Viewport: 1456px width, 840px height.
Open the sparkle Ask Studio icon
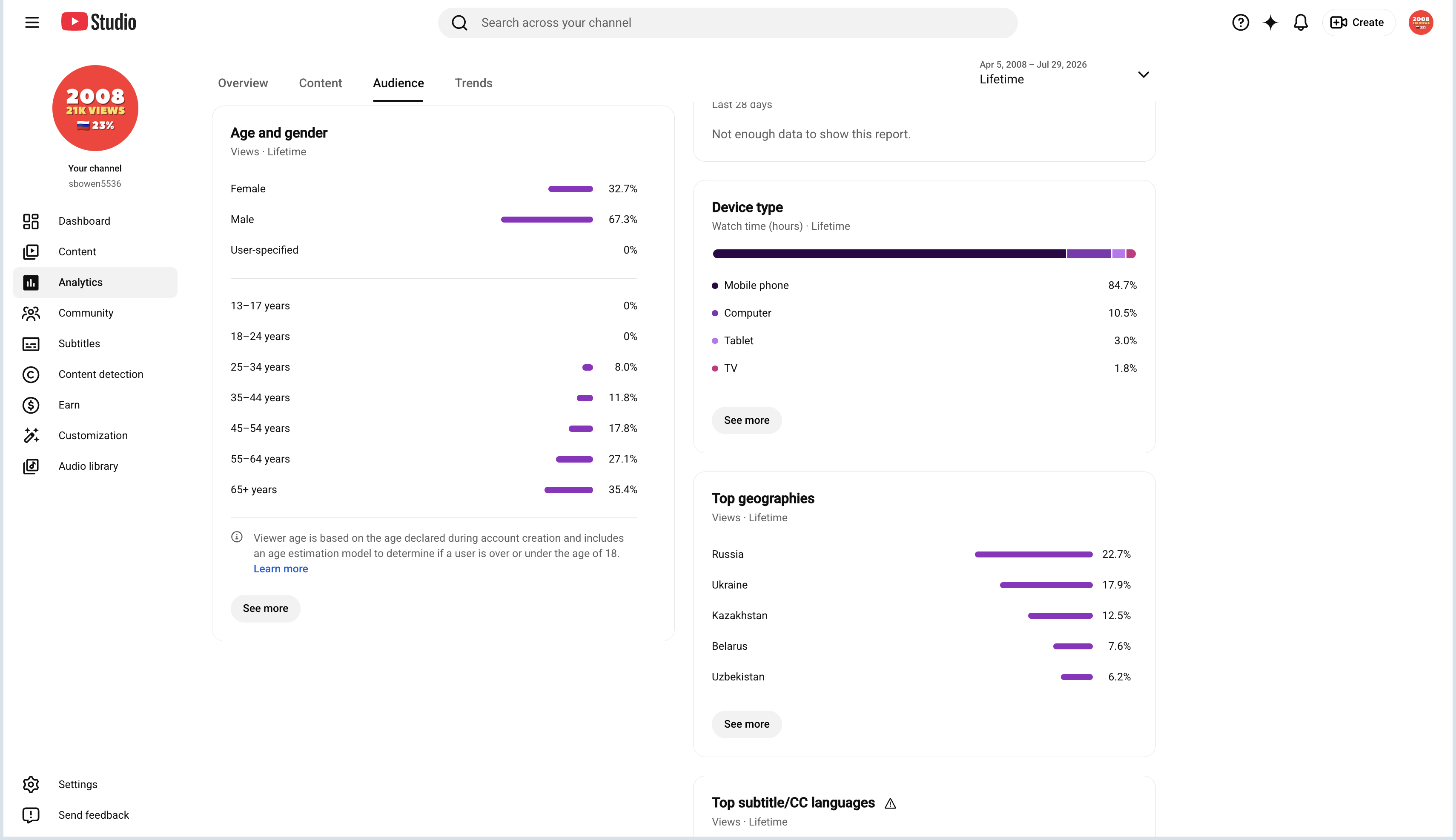pos(1270,23)
